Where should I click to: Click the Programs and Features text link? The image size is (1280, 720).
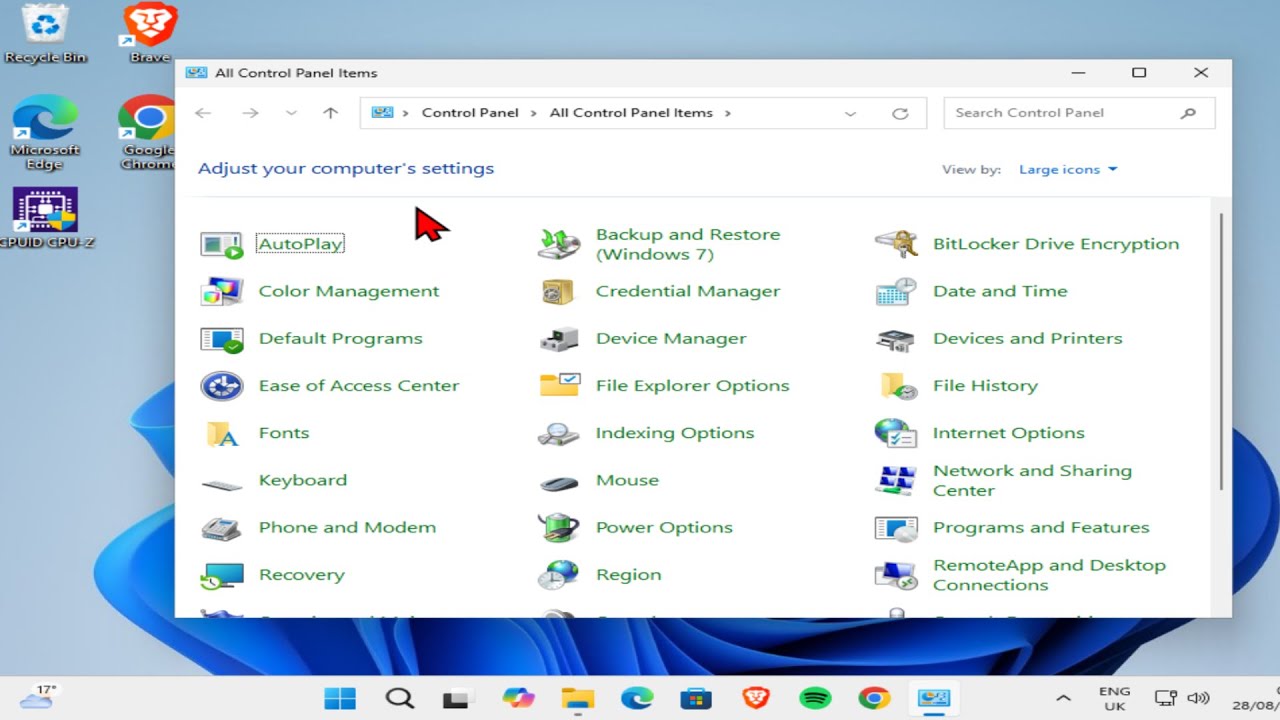[1041, 527]
